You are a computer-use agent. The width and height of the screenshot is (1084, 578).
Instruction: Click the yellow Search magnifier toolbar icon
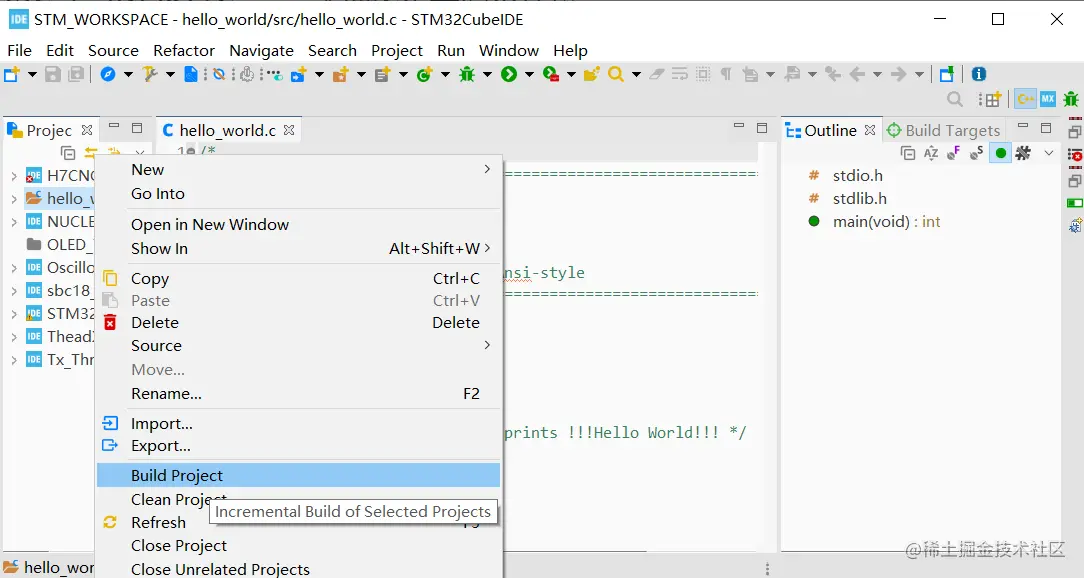point(615,74)
